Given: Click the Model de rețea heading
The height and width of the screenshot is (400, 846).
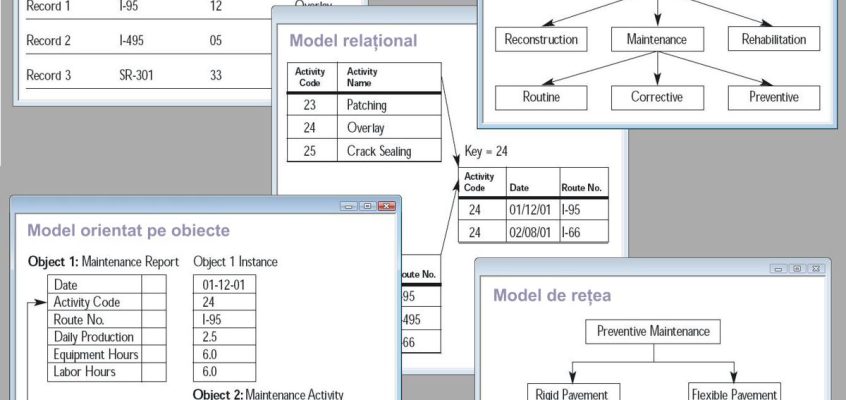Looking at the screenshot, I should tap(552, 295).
